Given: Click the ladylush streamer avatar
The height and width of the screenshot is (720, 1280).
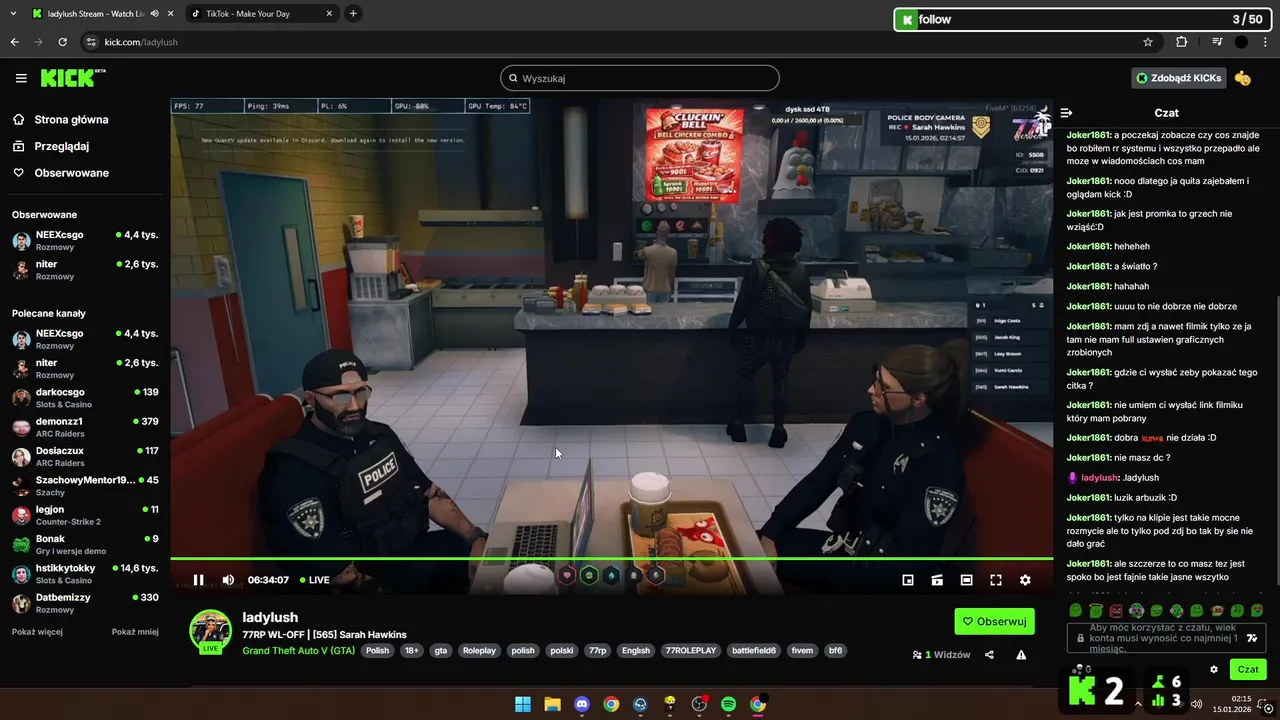Looking at the screenshot, I should point(211,630).
